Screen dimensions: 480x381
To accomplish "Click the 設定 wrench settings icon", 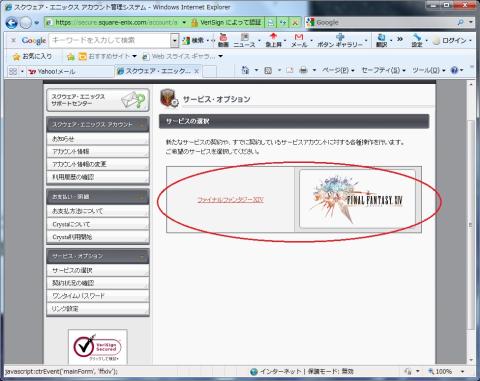I will (x=417, y=40).
